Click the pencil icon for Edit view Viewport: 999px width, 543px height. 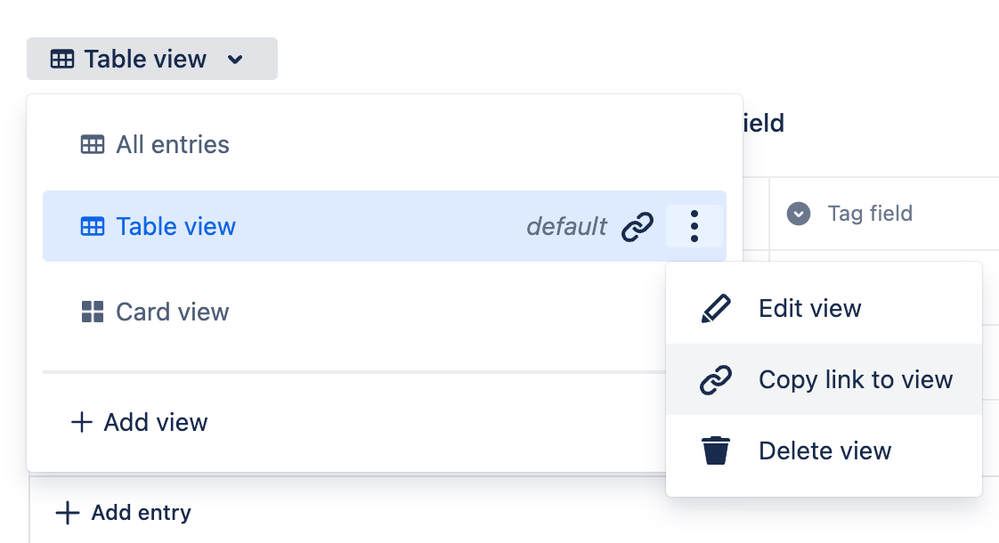(x=715, y=308)
